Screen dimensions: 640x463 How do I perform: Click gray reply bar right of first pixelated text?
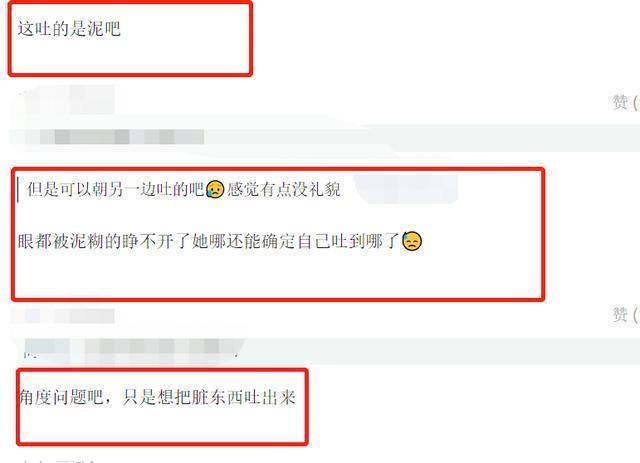[x=422, y=138]
